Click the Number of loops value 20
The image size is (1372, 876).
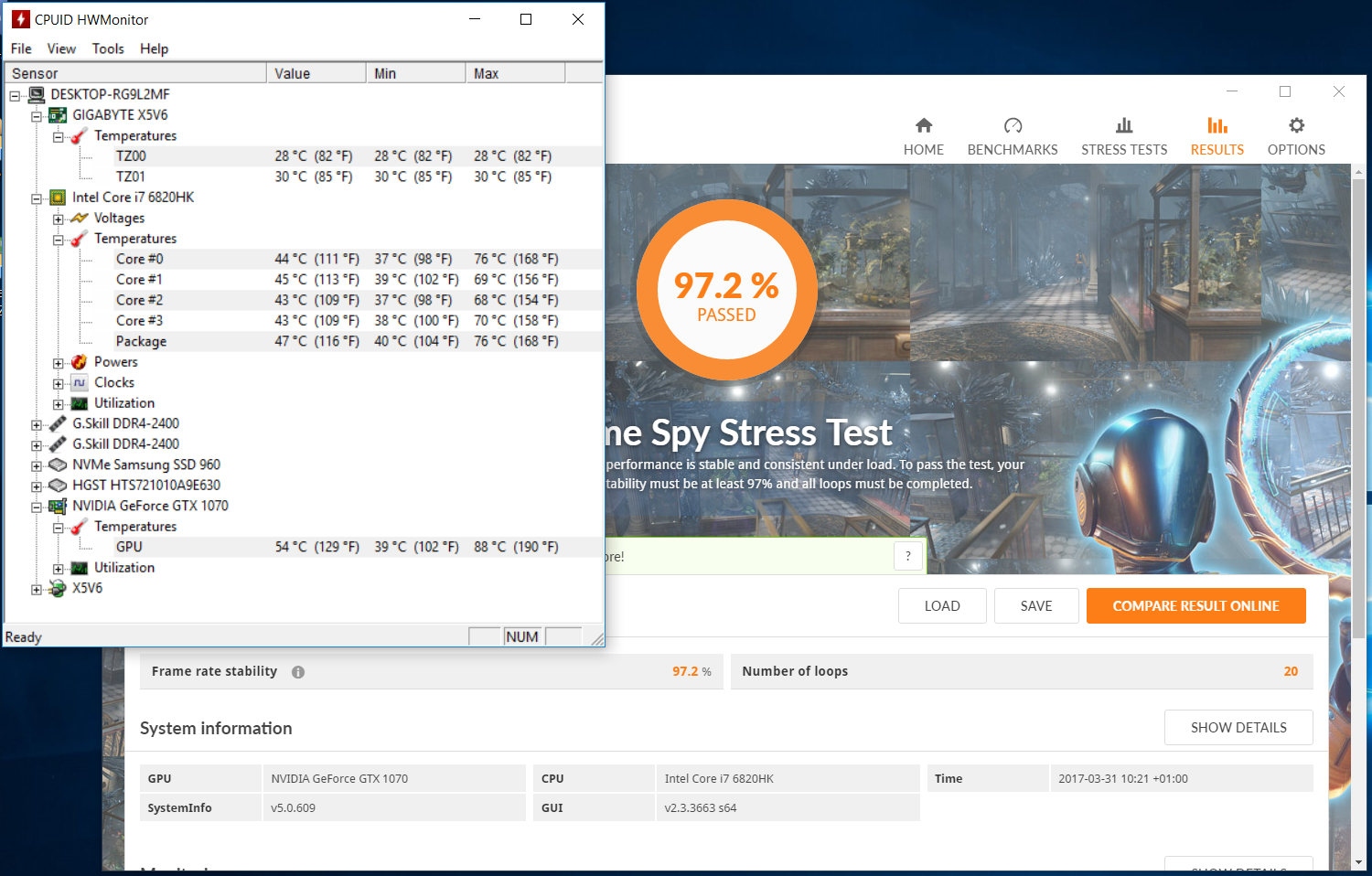click(1291, 671)
